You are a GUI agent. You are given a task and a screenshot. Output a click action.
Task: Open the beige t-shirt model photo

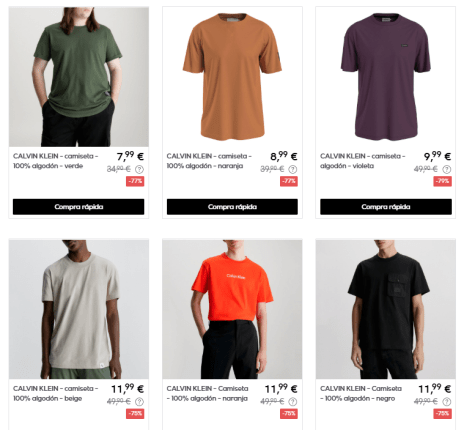coord(79,309)
